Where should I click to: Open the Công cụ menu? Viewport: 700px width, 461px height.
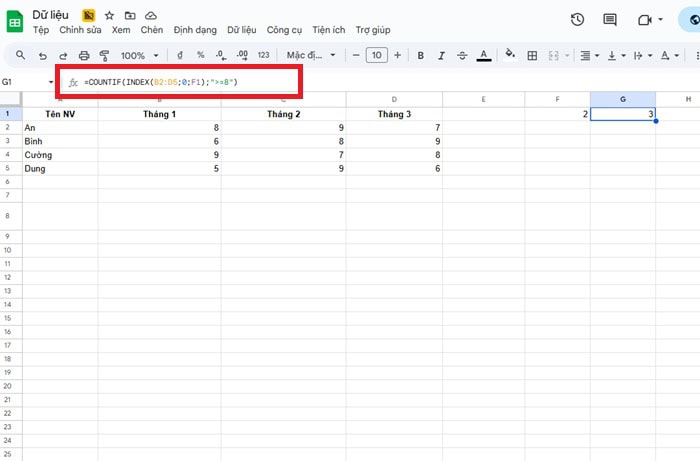pyautogui.click(x=284, y=30)
